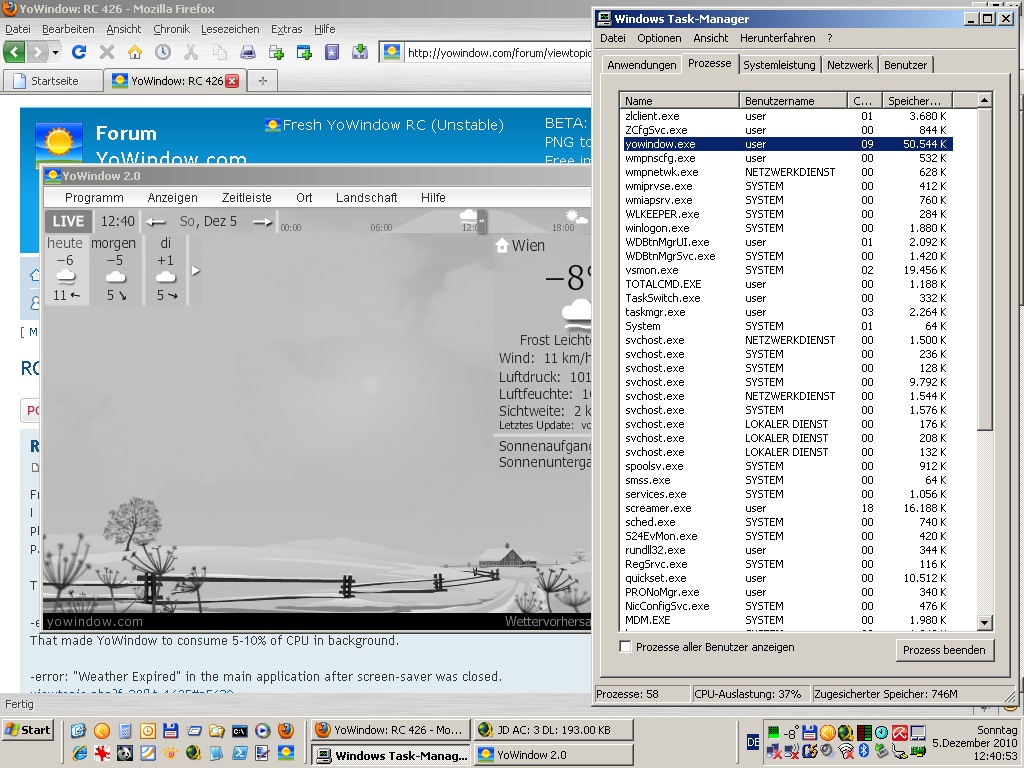Viewport: 1024px width, 768px height.
Task: Click panda icon in quick launch
Action: 125,753
